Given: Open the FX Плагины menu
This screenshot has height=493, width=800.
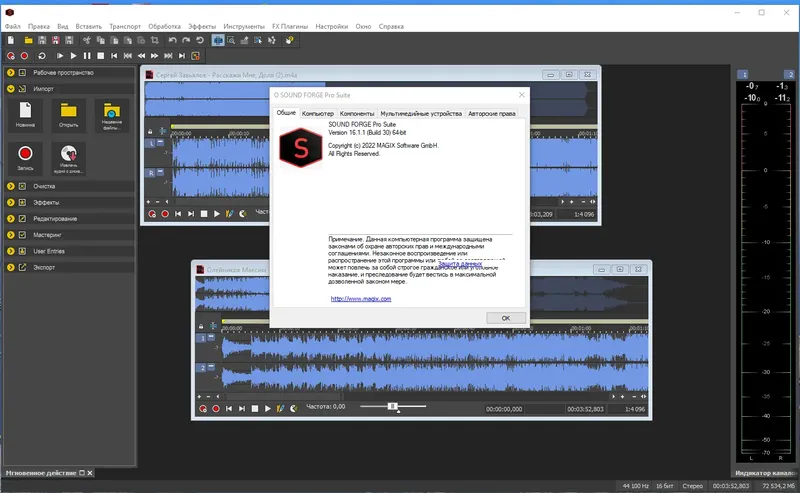Looking at the screenshot, I should [290, 27].
